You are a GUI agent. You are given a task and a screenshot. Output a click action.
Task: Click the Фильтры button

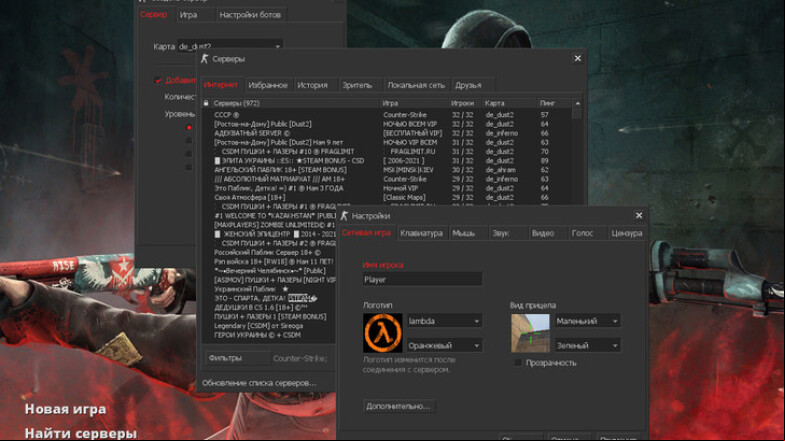point(237,358)
